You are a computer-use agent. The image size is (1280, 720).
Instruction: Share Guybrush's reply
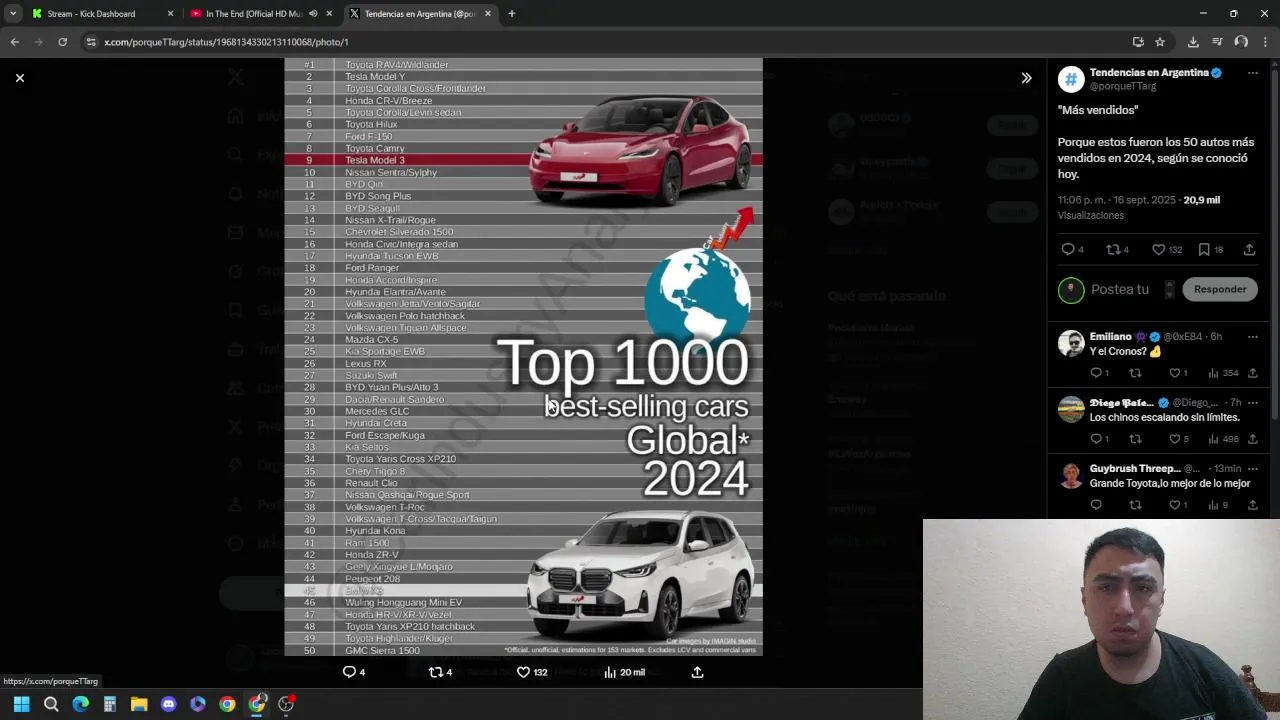tap(1252, 505)
